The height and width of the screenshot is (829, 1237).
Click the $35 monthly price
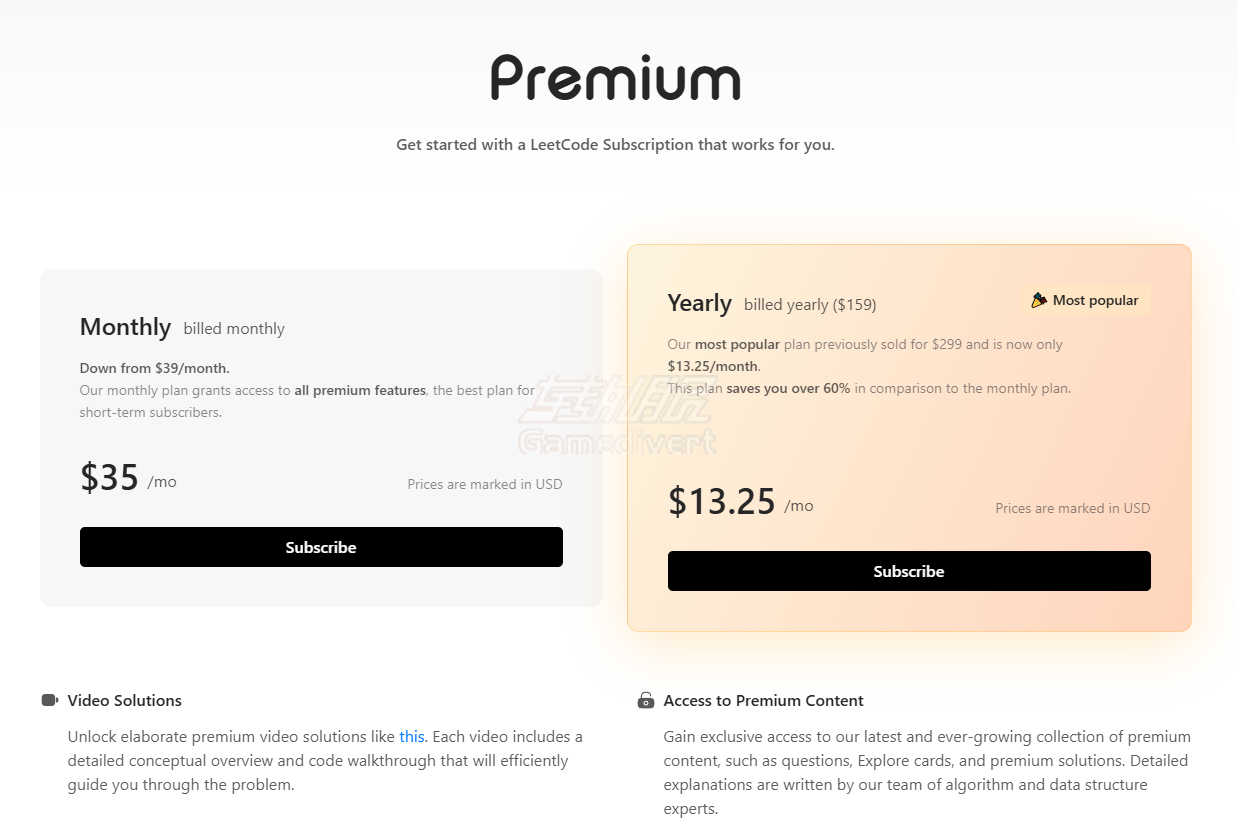[x=109, y=478]
